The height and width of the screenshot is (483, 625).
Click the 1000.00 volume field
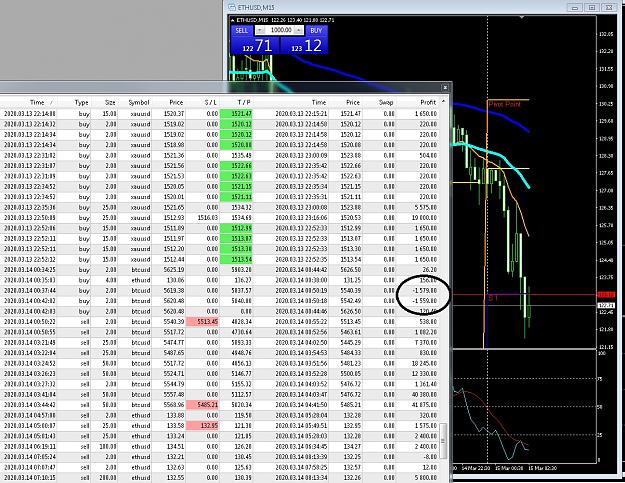279,30
